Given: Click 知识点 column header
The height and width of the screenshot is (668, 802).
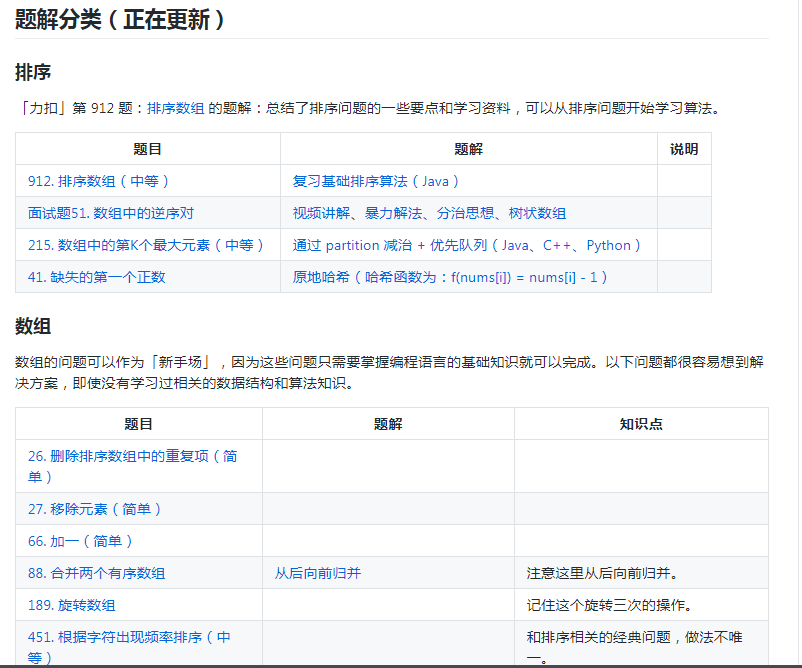Looking at the screenshot, I should point(641,424).
